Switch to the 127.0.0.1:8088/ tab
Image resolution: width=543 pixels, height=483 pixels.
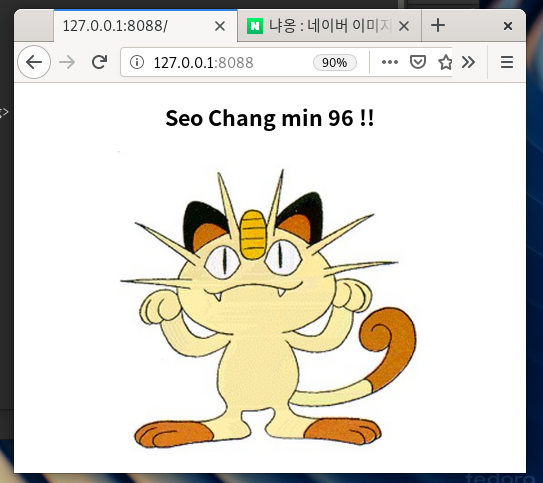point(145,26)
